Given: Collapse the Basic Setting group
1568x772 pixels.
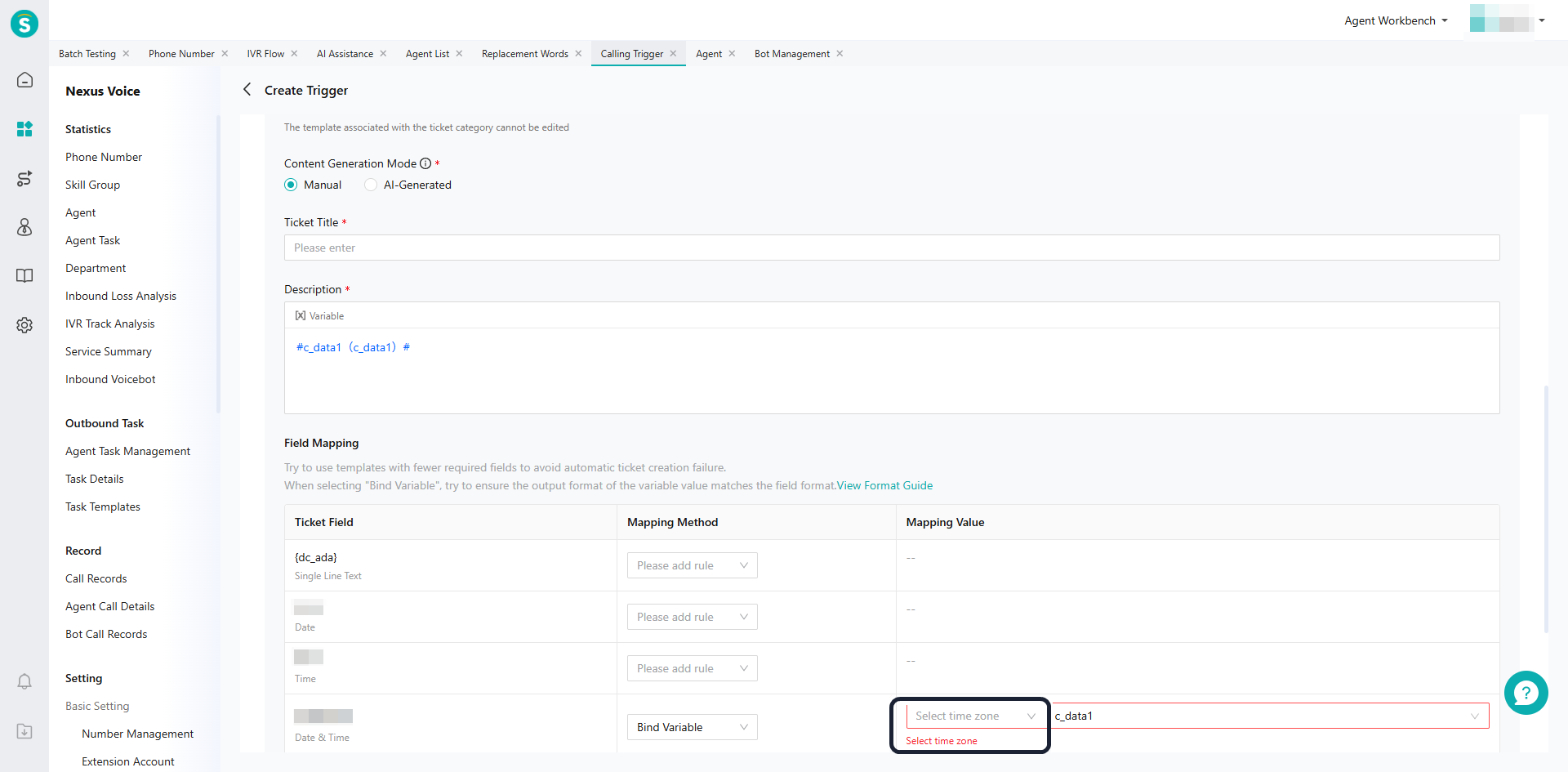Looking at the screenshot, I should click(97, 706).
